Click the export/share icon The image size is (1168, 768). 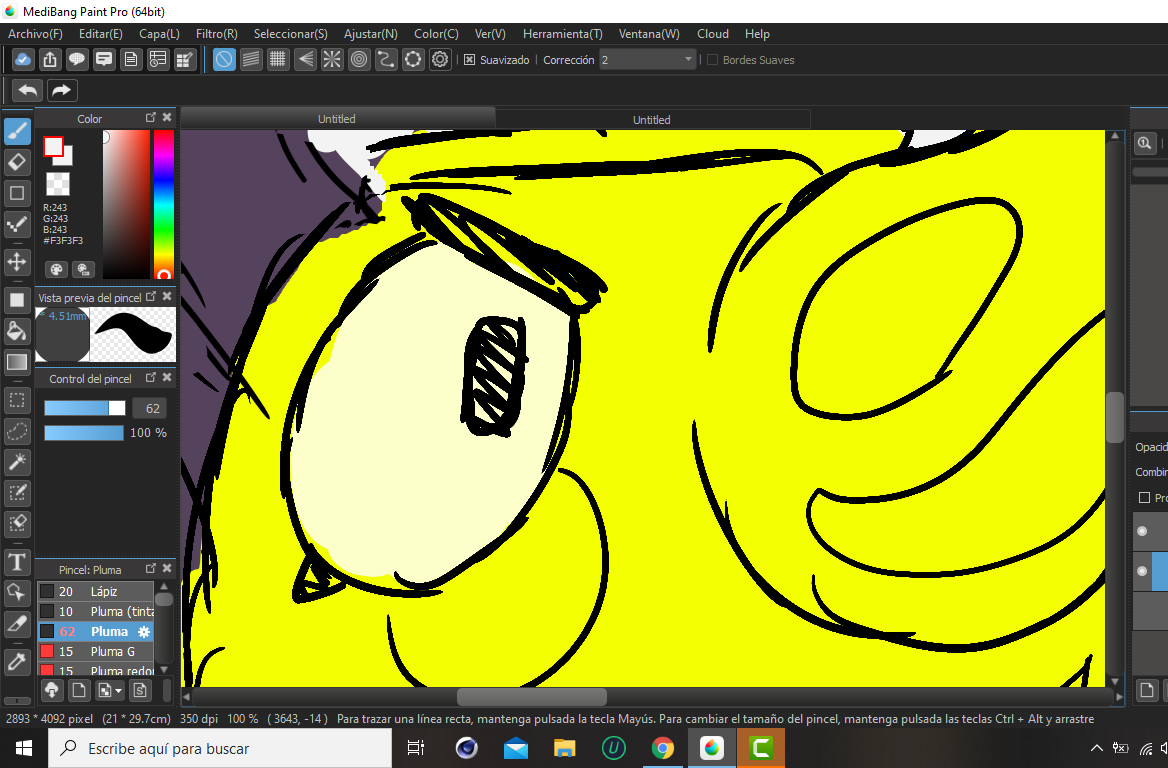(x=50, y=60)
